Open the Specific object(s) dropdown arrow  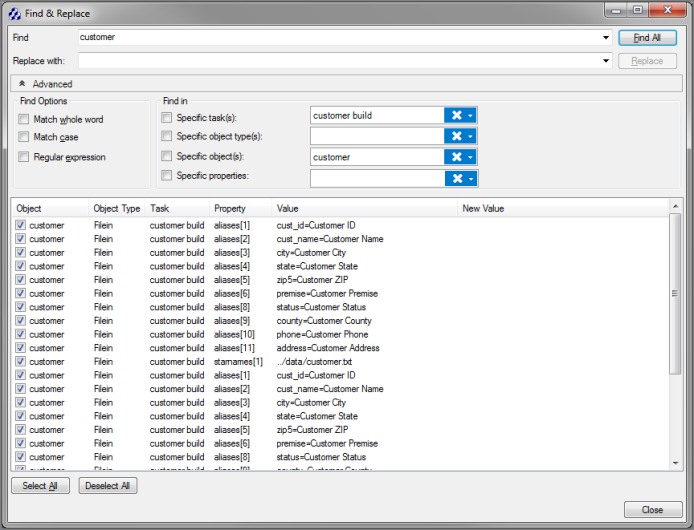coord(470,157)
